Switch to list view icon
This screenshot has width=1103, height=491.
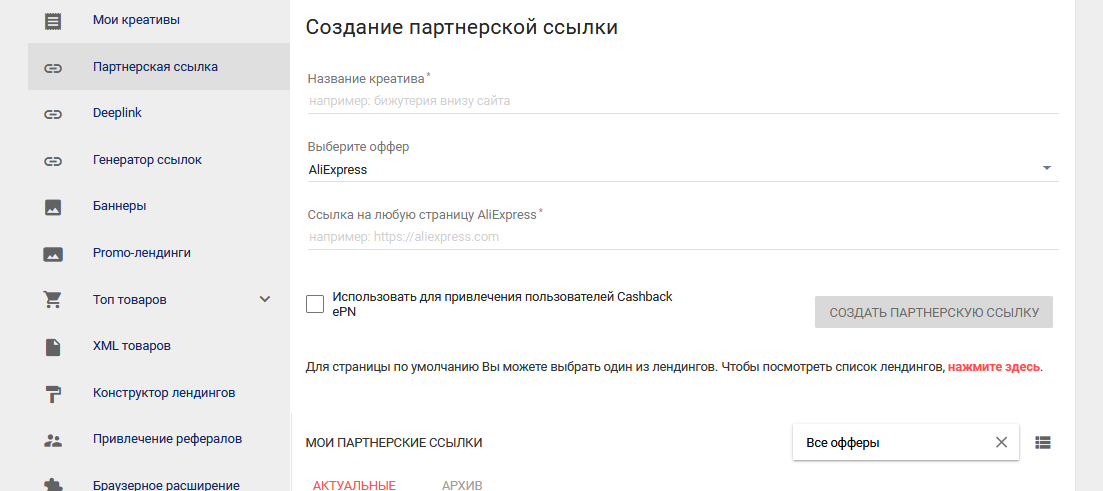point(1043,442)
